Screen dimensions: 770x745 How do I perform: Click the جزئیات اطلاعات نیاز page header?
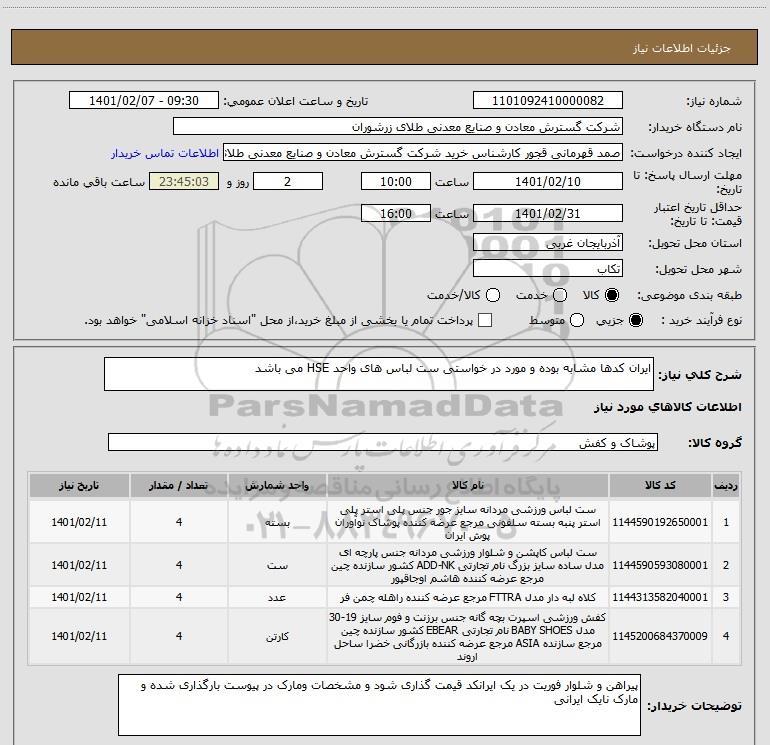coord(682,48)
